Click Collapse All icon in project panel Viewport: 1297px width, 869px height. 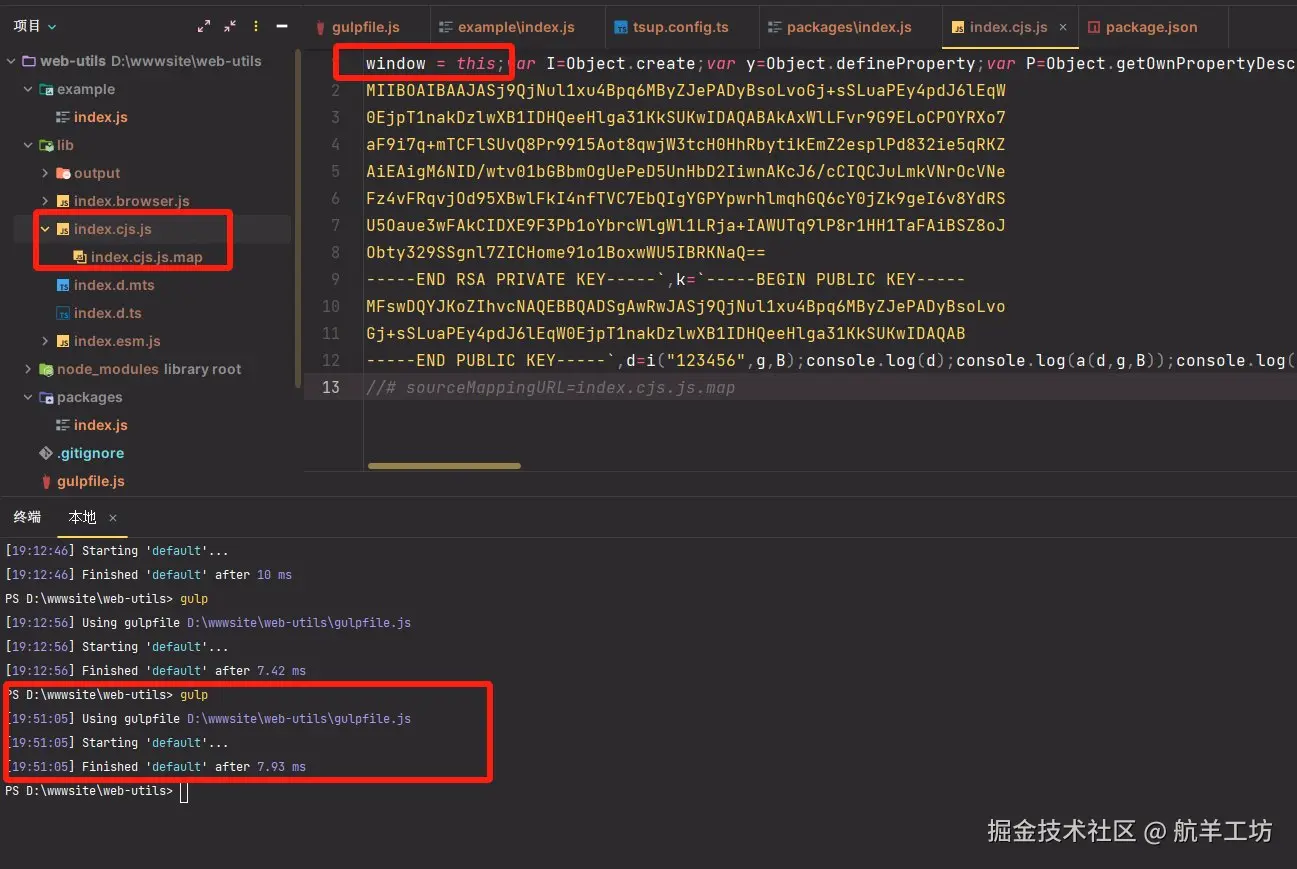pos(230,26)
